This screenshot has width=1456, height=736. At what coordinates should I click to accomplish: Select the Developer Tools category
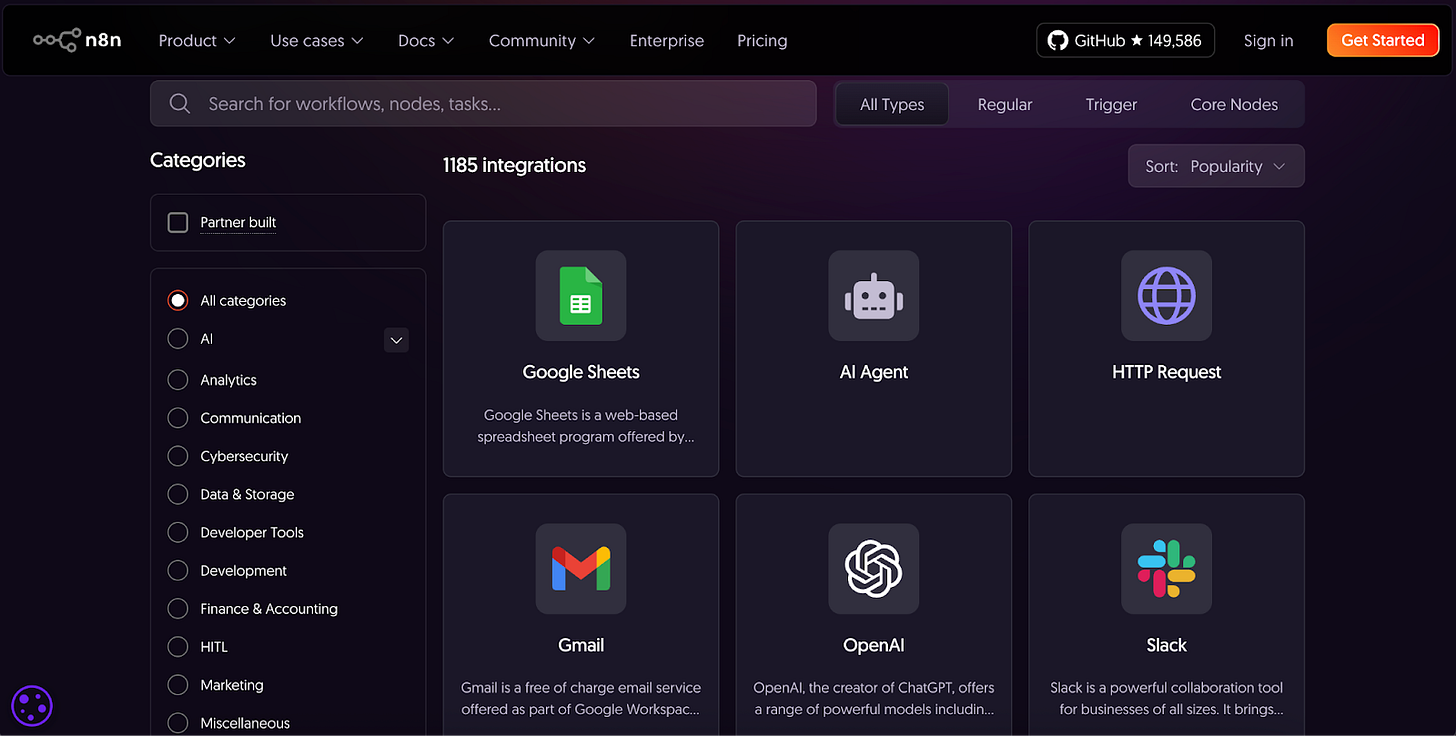click(178, 532)
